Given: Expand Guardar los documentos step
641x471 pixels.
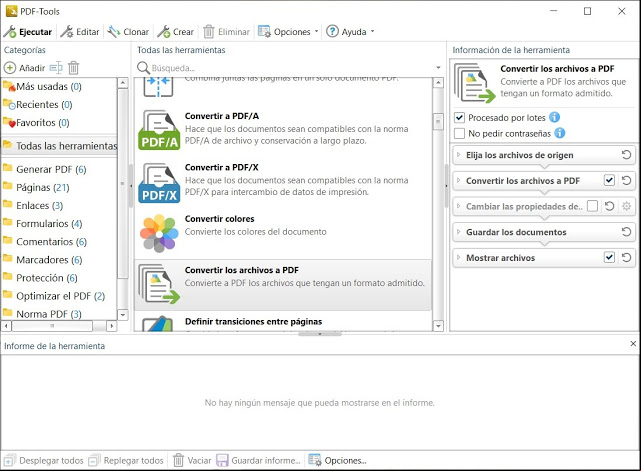Looking at the screenshot, I should pyautogui.click(x=458, y=232).
